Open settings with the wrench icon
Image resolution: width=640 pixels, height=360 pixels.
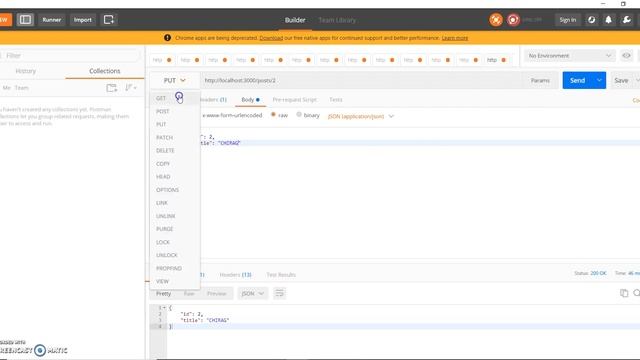(627, 20)
